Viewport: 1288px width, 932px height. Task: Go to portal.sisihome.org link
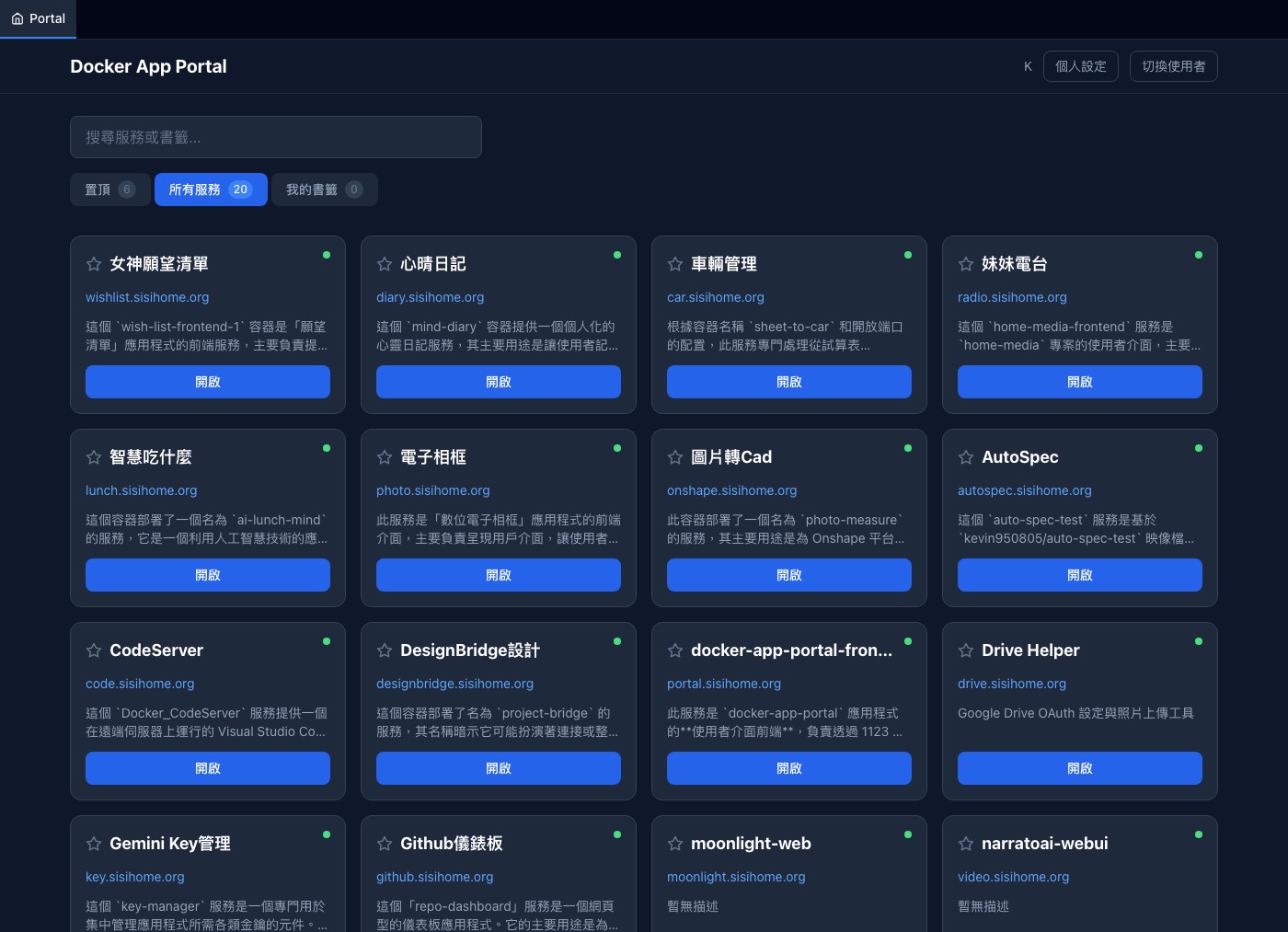pyautogui.click(x=724, y=684)
